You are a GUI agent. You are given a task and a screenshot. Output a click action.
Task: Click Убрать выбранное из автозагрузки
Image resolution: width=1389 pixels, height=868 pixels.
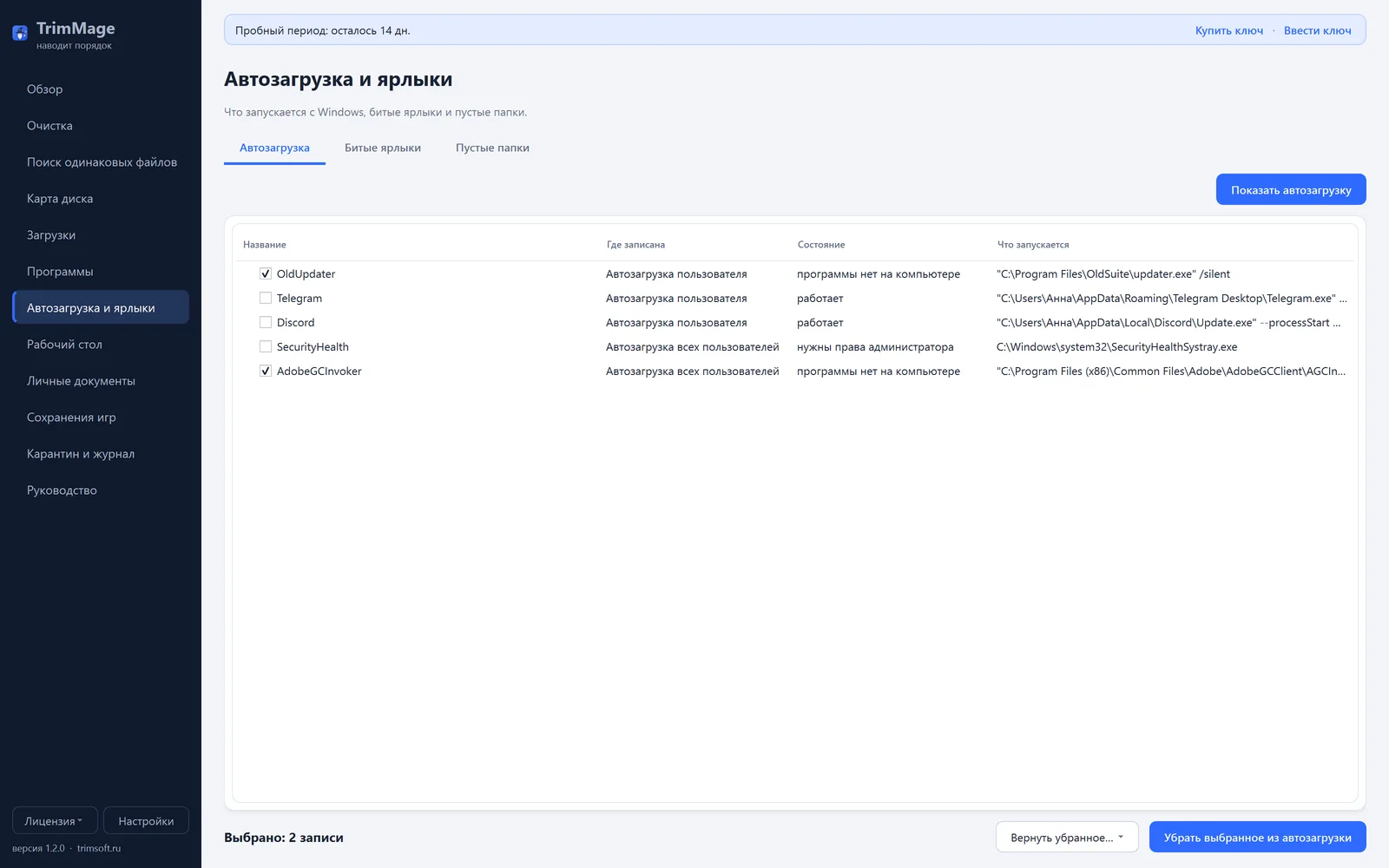click(x=1257, y=838)
